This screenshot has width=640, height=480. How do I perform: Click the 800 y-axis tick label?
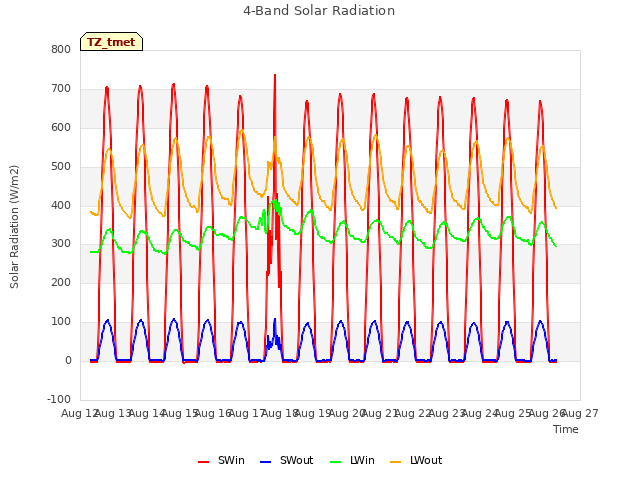(x=61, y=49)
